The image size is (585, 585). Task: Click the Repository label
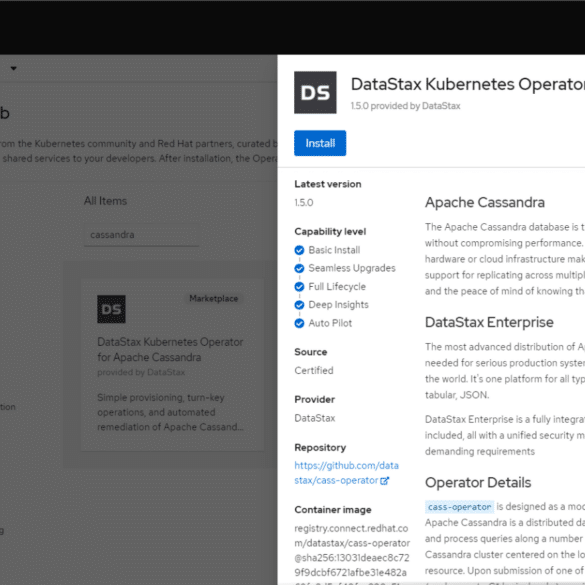pos(320,447)
